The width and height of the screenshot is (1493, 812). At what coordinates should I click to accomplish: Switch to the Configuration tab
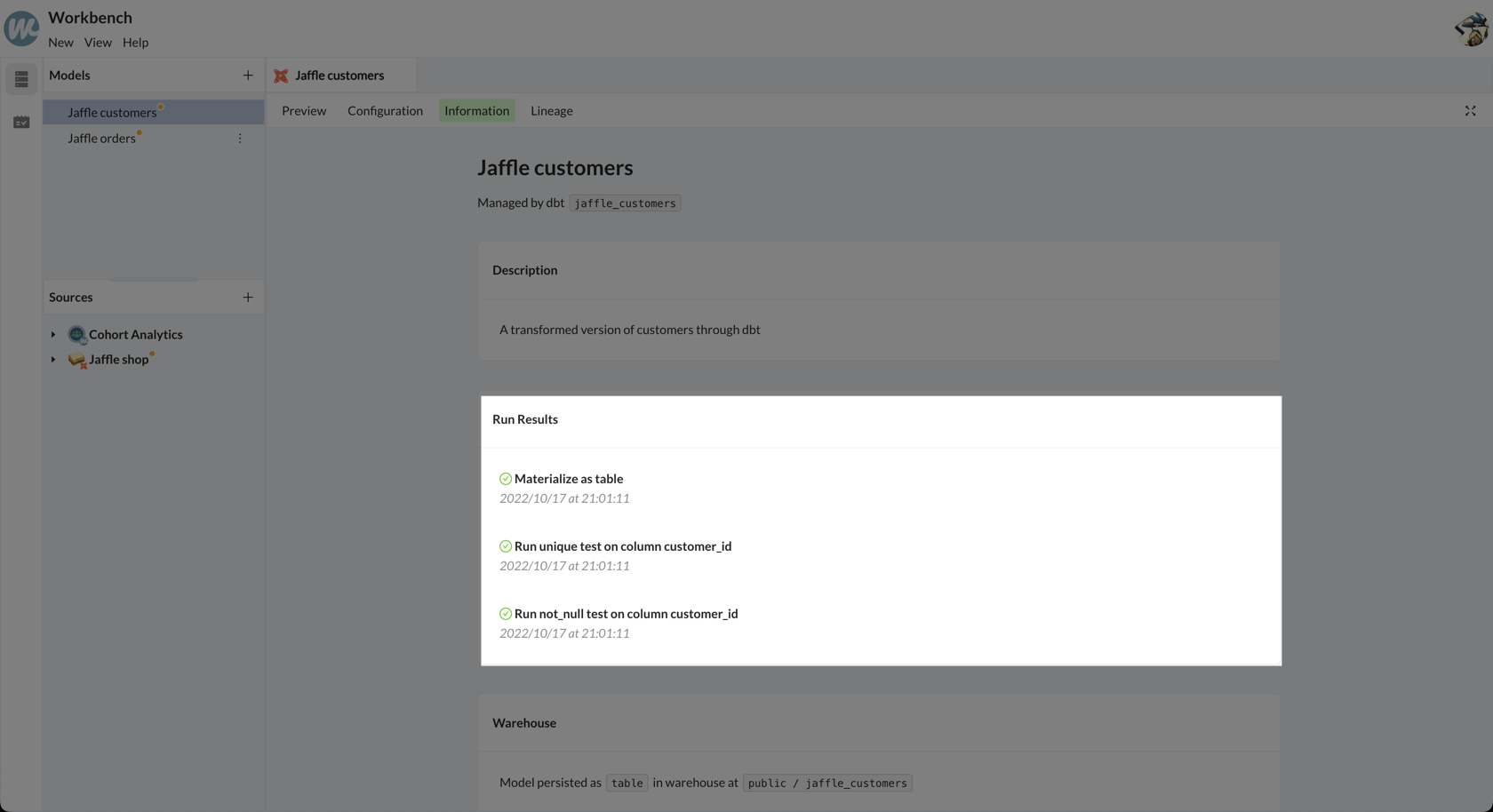(385, 111)
